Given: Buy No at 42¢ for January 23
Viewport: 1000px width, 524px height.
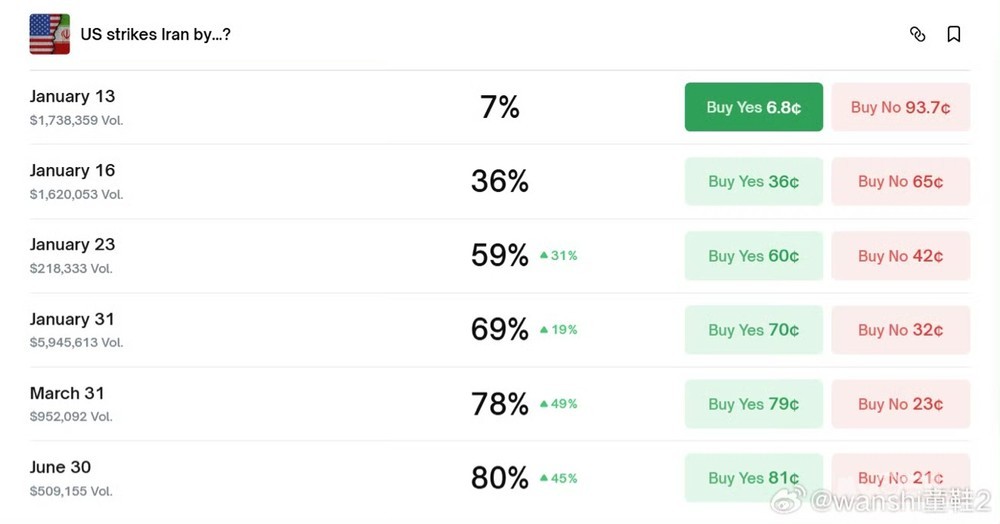Looking at the screenshot, I should tap(900, 256).
